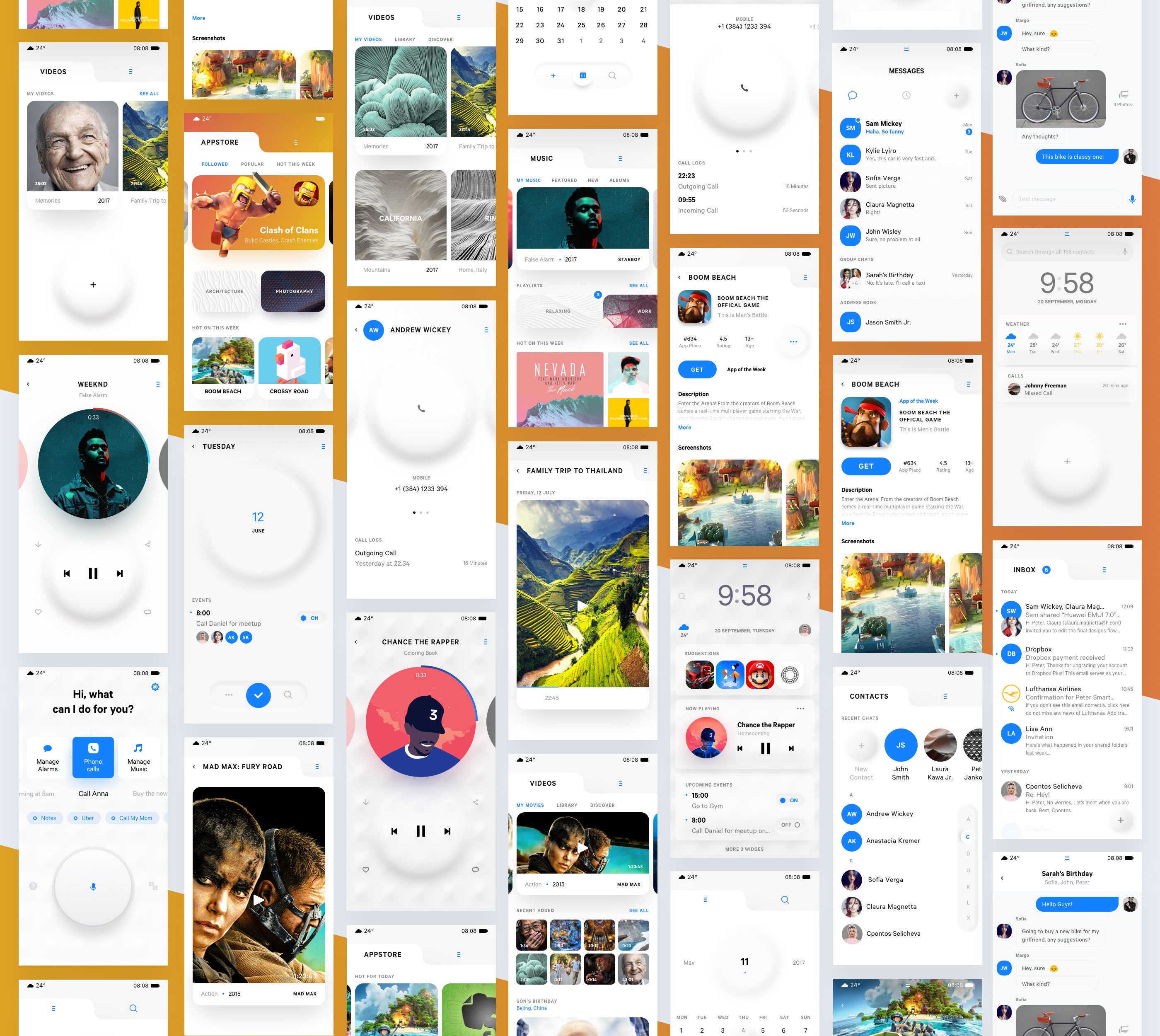Go back from the Sarah's Birthday chat
Screen dimensions: 1160x1036
coord(1002,878)
